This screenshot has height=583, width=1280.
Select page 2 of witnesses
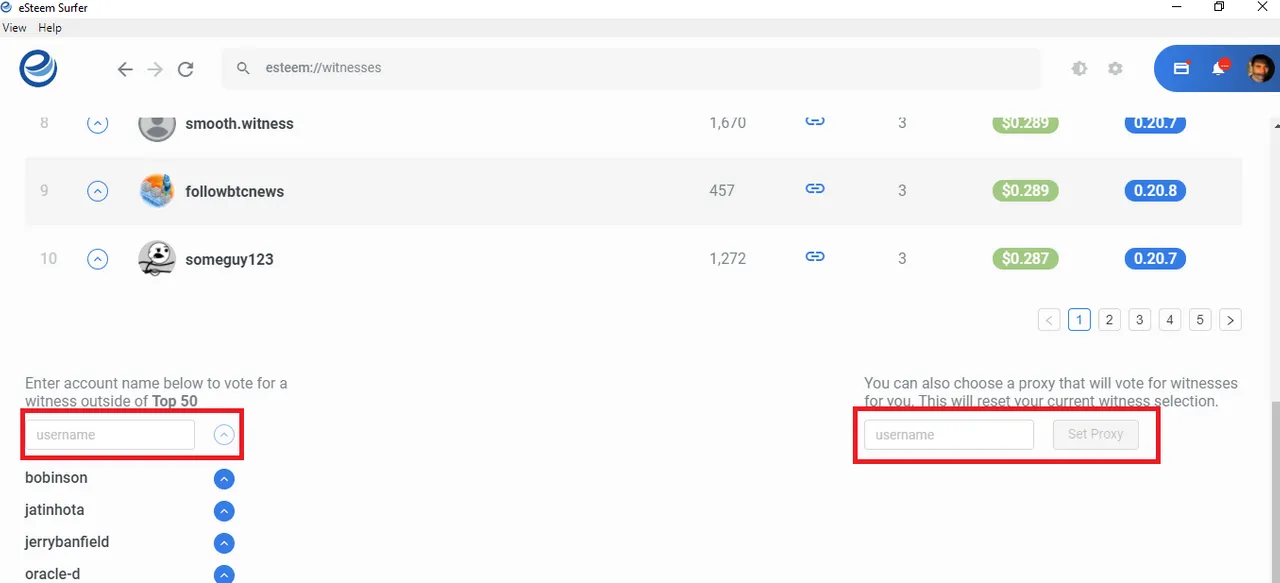pyautogui.click(x=1109, y=320)
